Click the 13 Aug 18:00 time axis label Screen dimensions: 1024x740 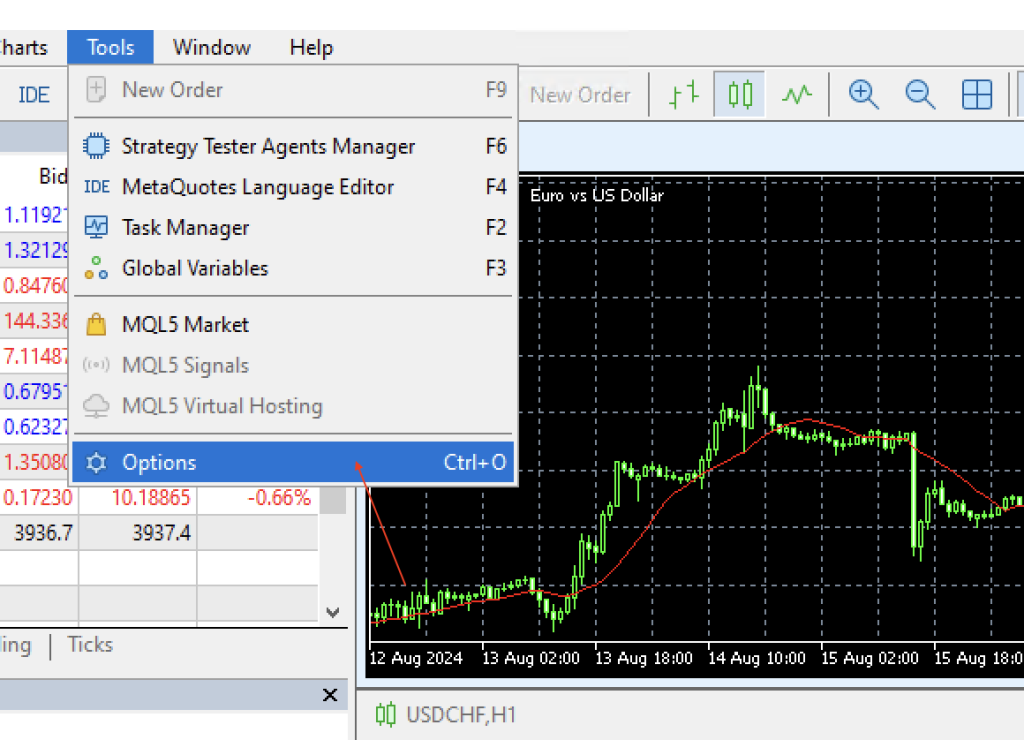643,658
